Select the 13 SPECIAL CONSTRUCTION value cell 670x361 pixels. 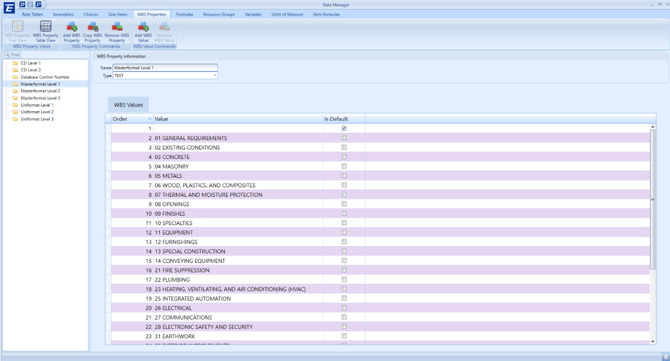pos(238,251)
